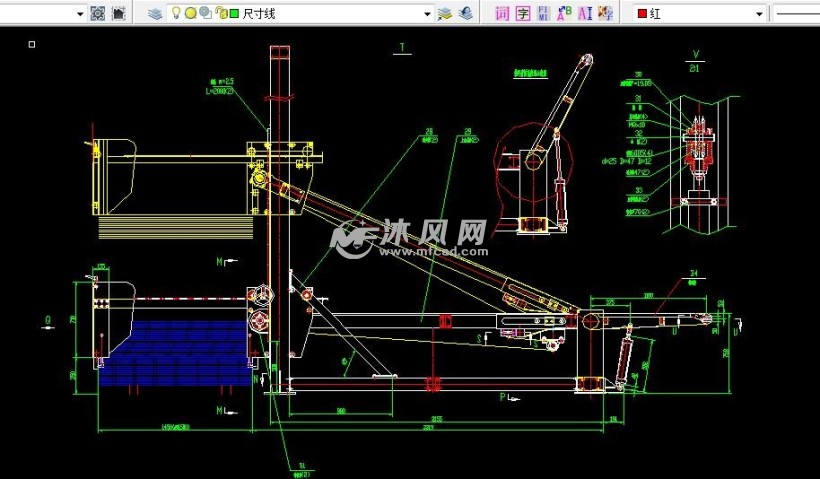Click the AI text edit icon
Screen dimensions: 820x479
585,13
